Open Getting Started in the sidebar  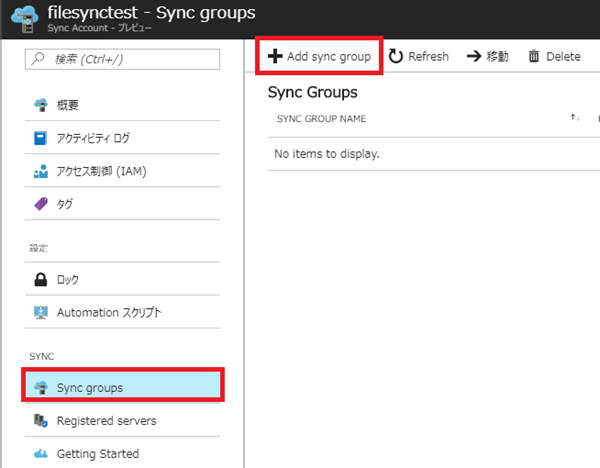[122, 453]
